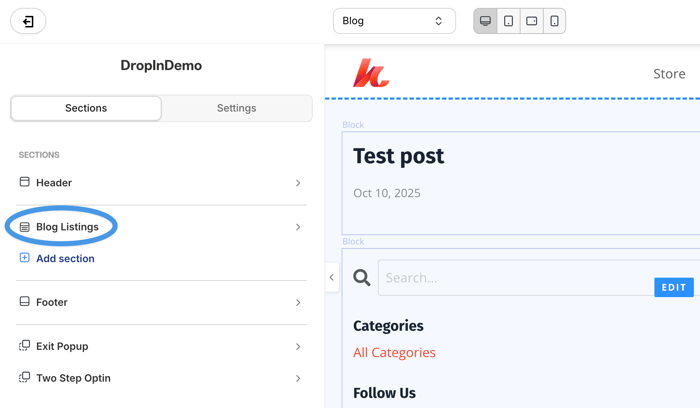Select the Sections tab
Image resolution: width=700 pixels, height=408 pixels.
pos(86,108)
